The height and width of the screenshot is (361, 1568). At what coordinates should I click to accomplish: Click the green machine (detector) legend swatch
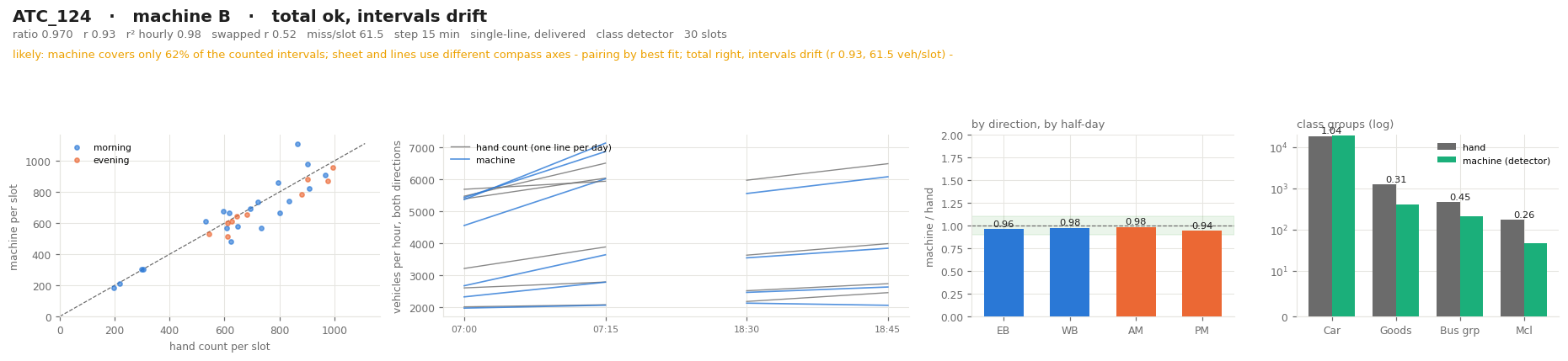pyautogui.click(x=1448, y=160)
